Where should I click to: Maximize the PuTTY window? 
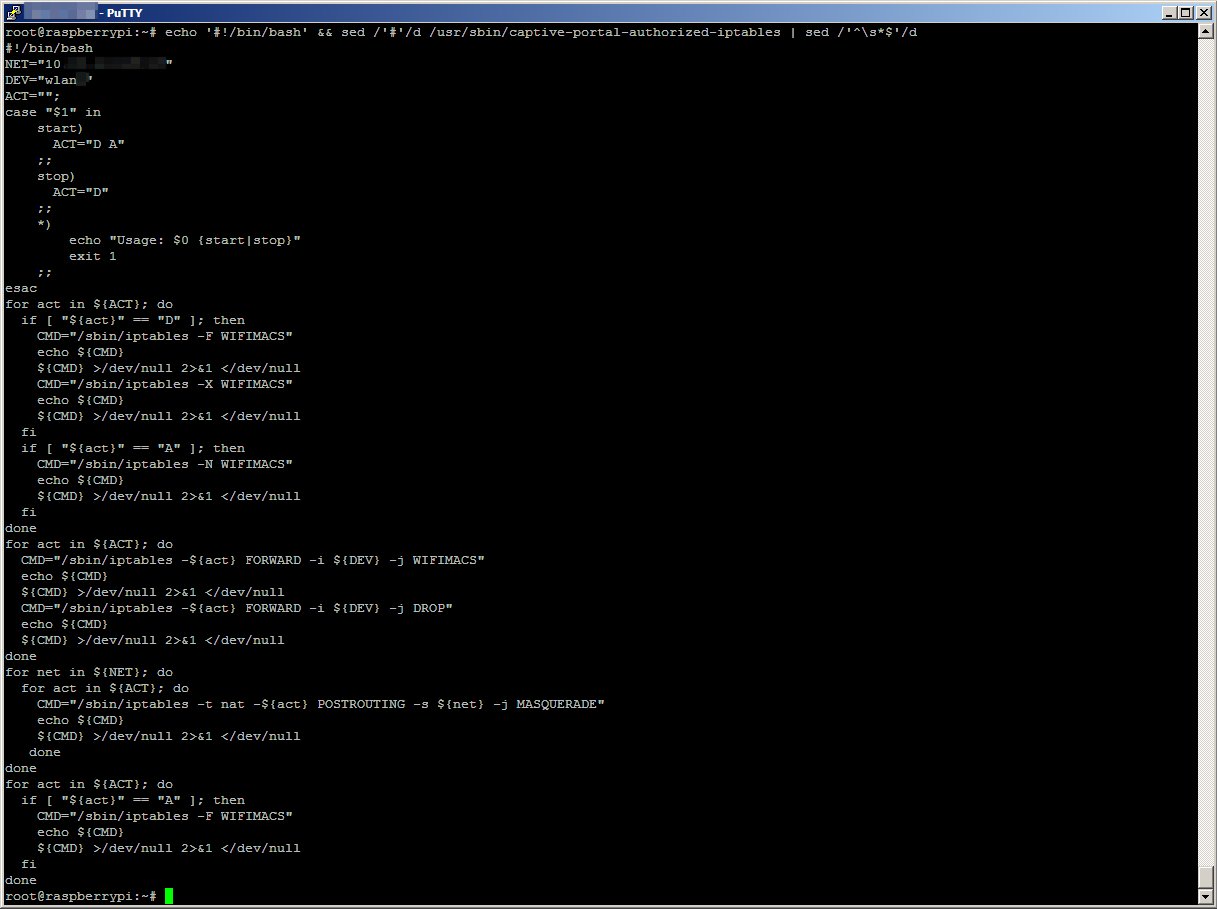click(x=1185, y=12)
